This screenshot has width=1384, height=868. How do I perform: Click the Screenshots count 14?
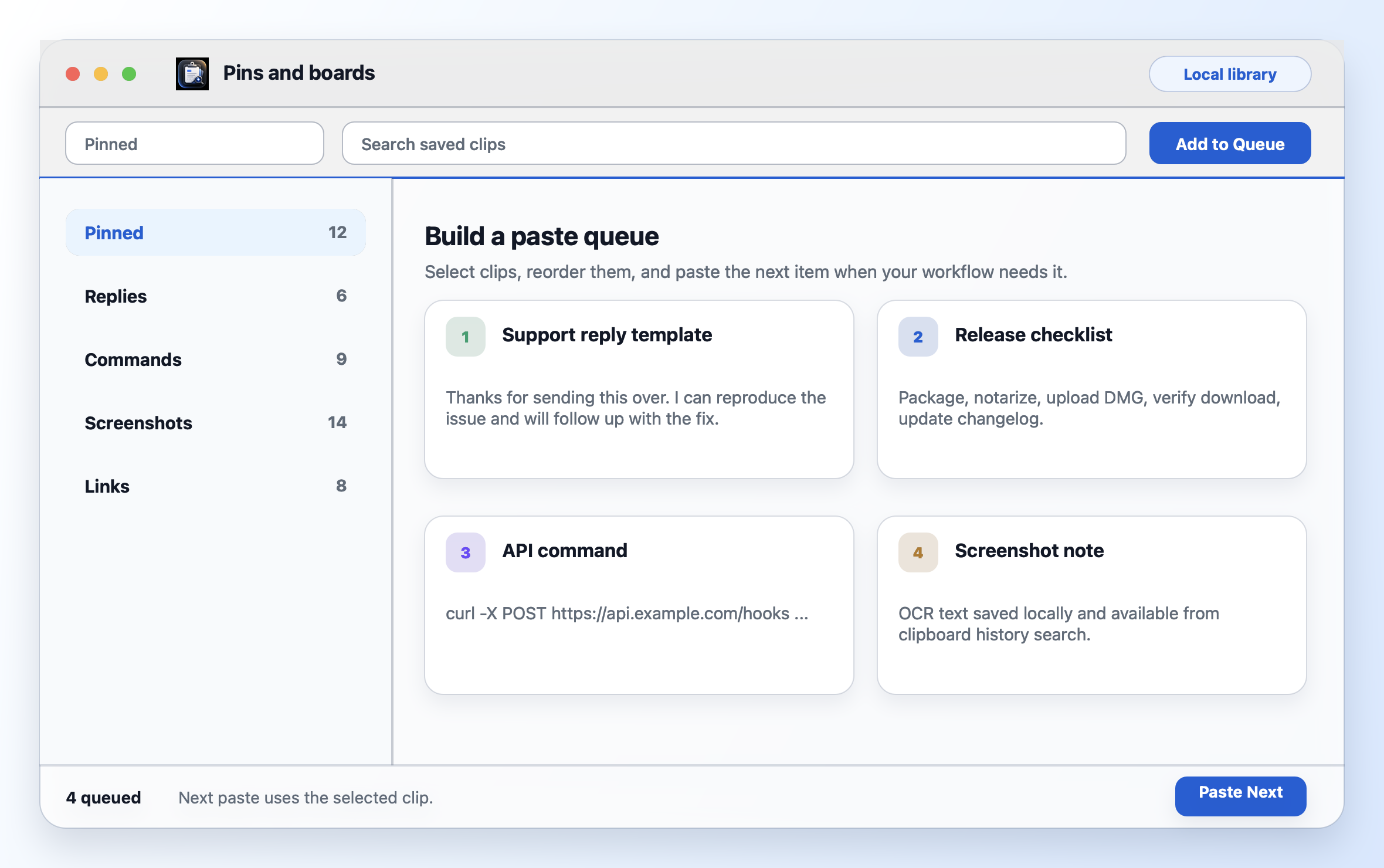[x=337, y=422]
